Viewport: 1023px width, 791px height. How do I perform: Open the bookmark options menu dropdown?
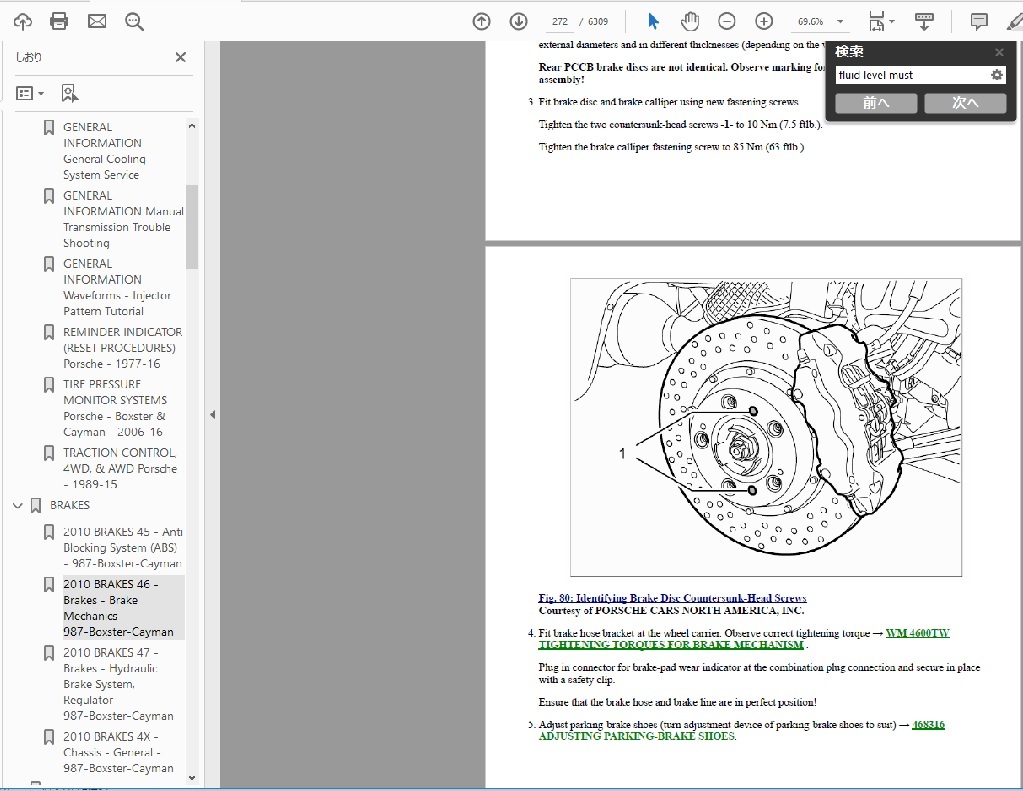tap(29, 93)
